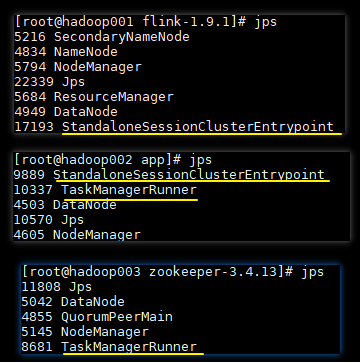
Task: Click the 5042 DataNode entry
Action: [x=73, y=302]
